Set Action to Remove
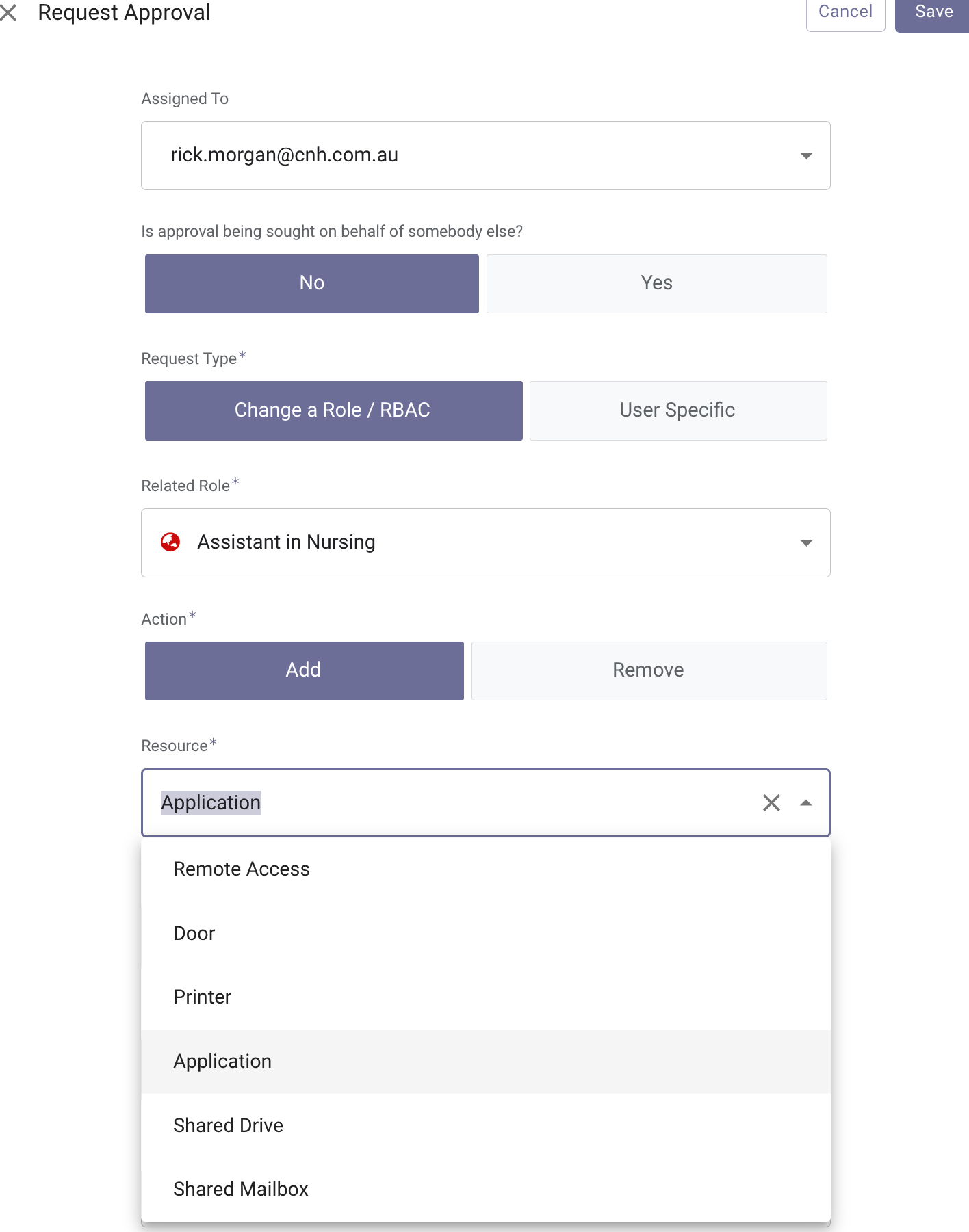This screenshot has height=1232, width=969. click(648, 670)
